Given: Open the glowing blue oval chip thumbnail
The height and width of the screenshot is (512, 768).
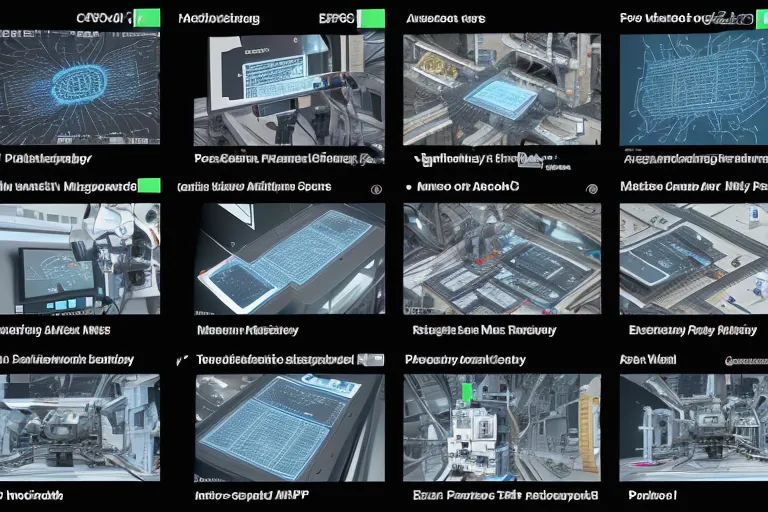Looking at the screenshot, I should (x=80, y=89).
